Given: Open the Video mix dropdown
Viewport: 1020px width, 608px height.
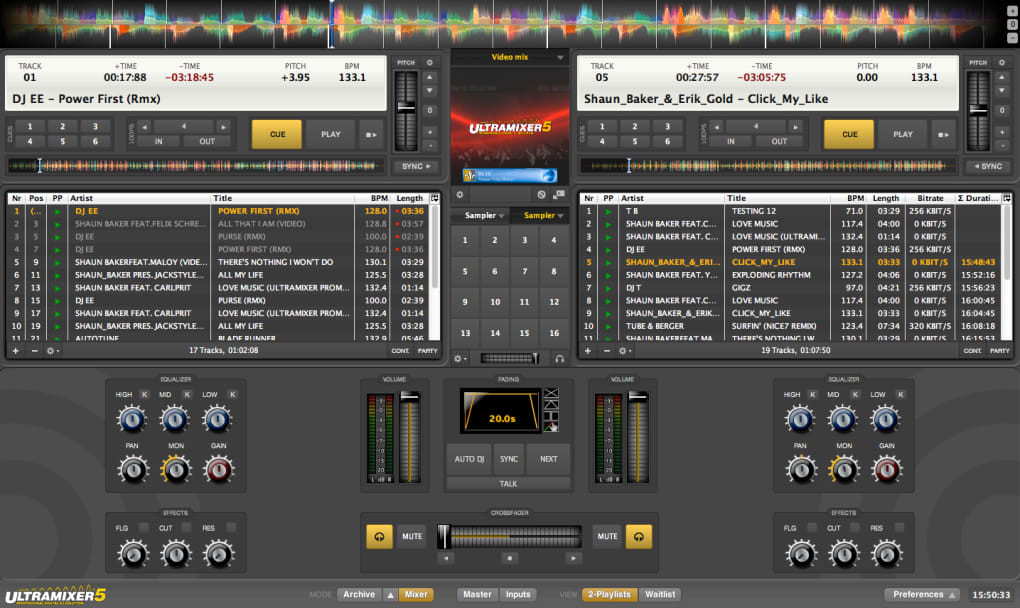Looking at the screenshot, I should pos(510,57).
